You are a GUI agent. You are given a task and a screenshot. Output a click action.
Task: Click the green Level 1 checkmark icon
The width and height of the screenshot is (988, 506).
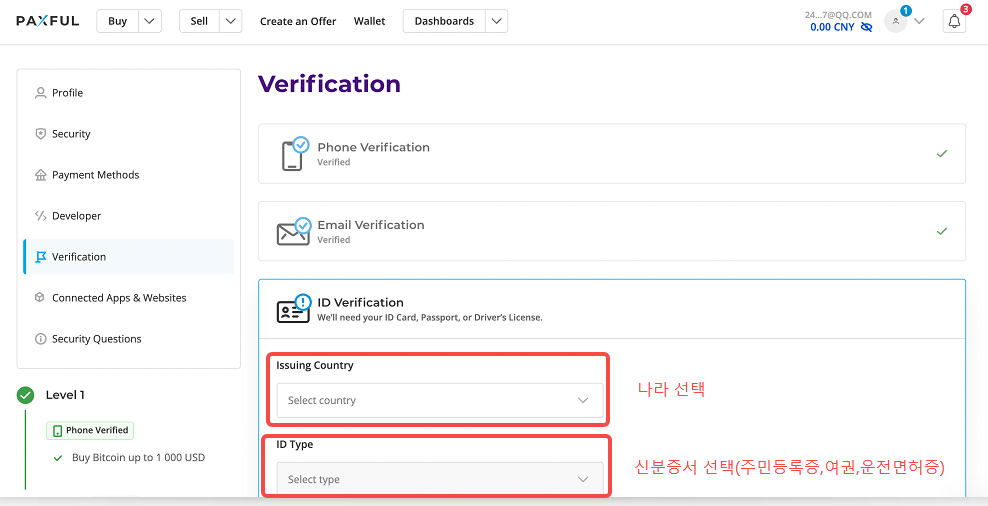(x=26, y=395)
